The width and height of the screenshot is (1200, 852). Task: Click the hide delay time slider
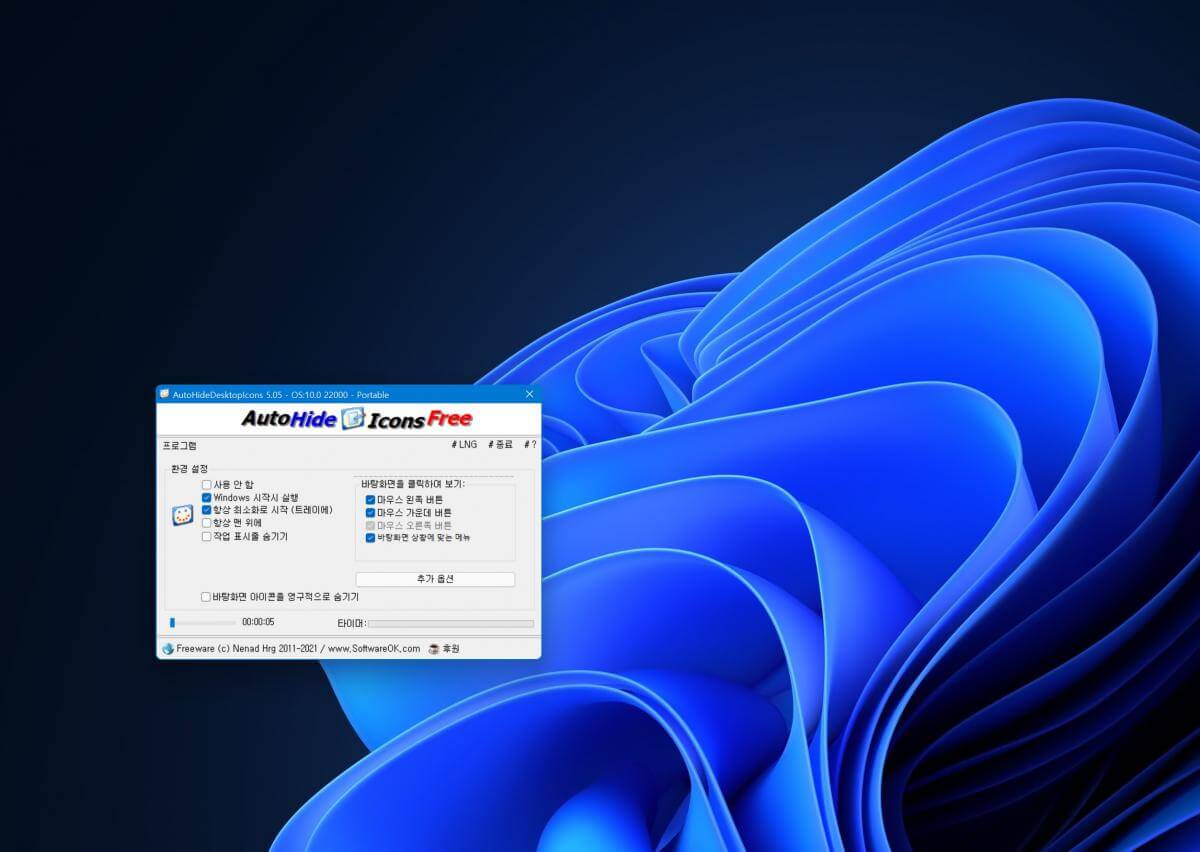click(203, 623)
